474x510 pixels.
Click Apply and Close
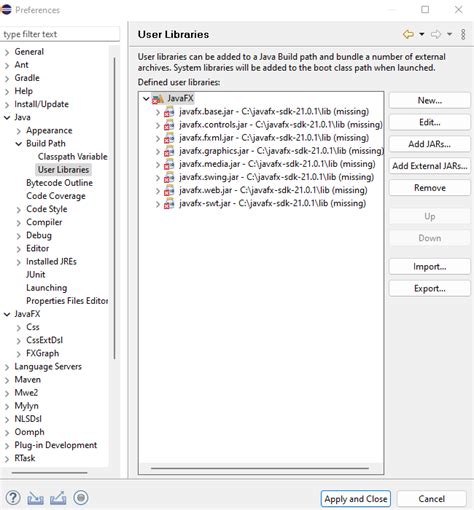pos(356,499)
